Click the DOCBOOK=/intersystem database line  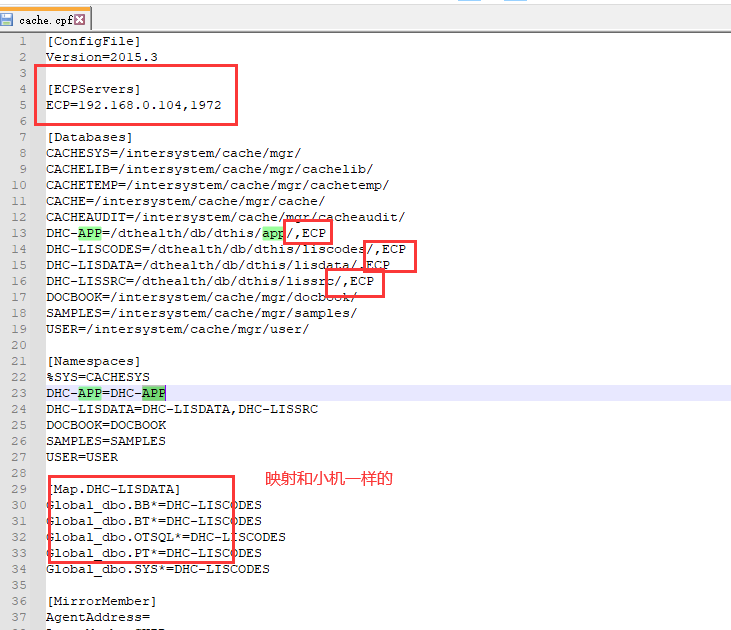click(x=201, y=297)
